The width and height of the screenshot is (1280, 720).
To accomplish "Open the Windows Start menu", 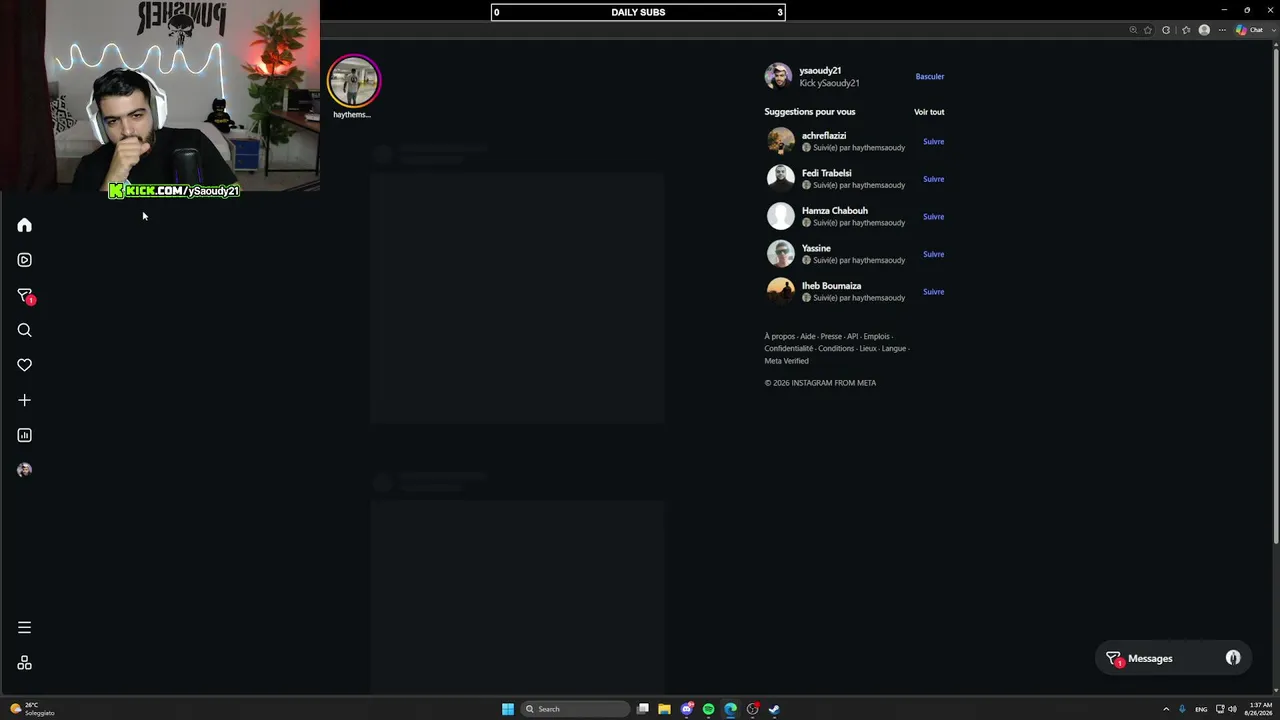I will 508,709.
